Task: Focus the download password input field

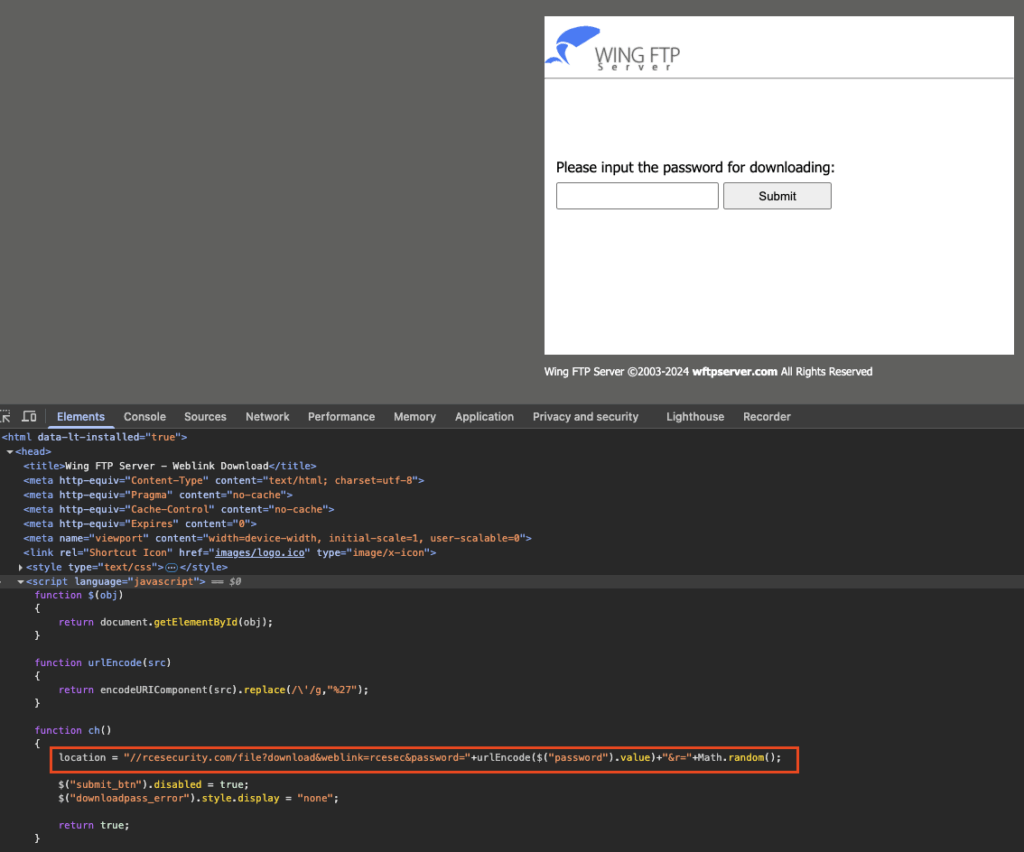Action: pyautogui.click(x=637, y=196)
